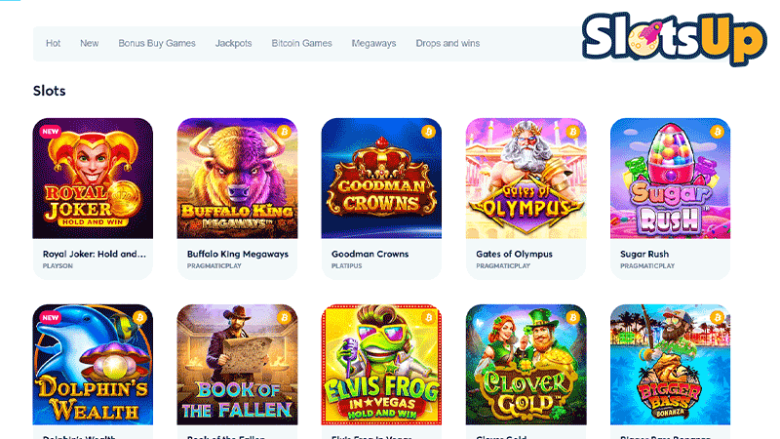This screenshot has width=780, height=439.
Task: Open the Jackpots category
Action: click(x=233, y=43)
